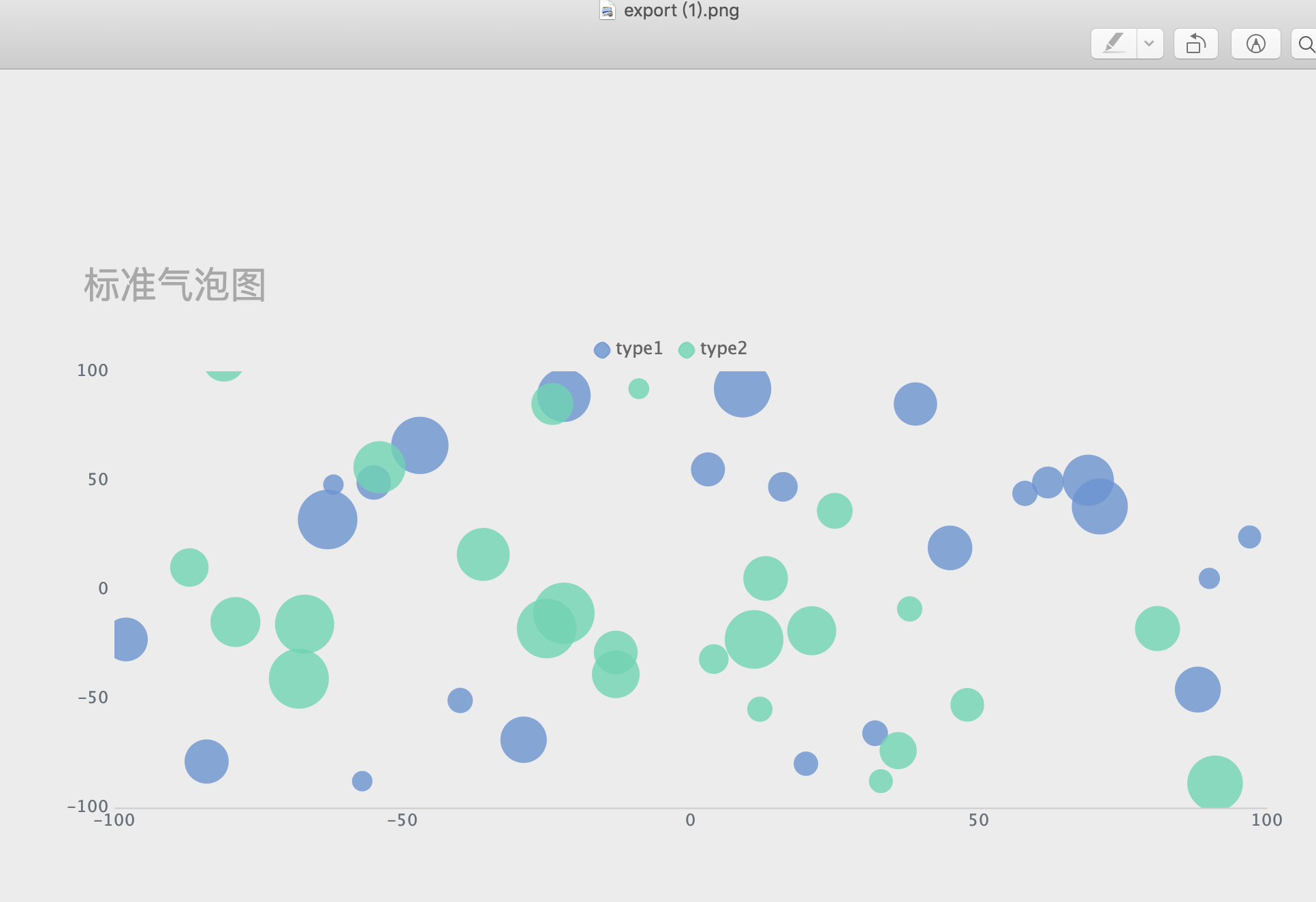
Task: Click the y-axis label 0
Action: pos(103,588)
